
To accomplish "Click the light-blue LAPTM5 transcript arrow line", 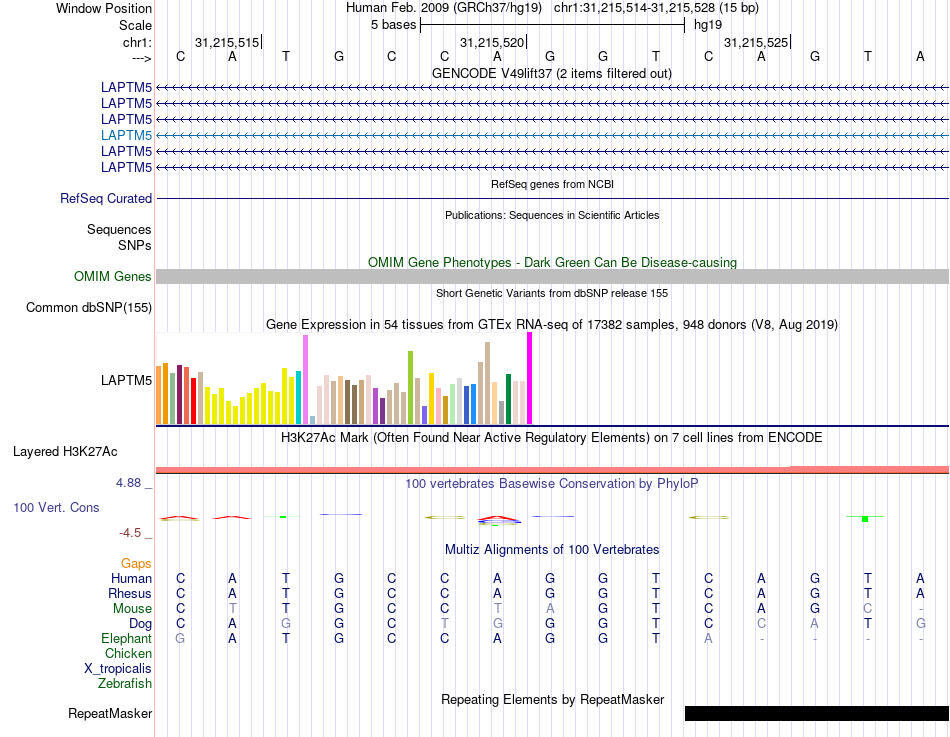I will pyautogui.click(x=552, y=135).
